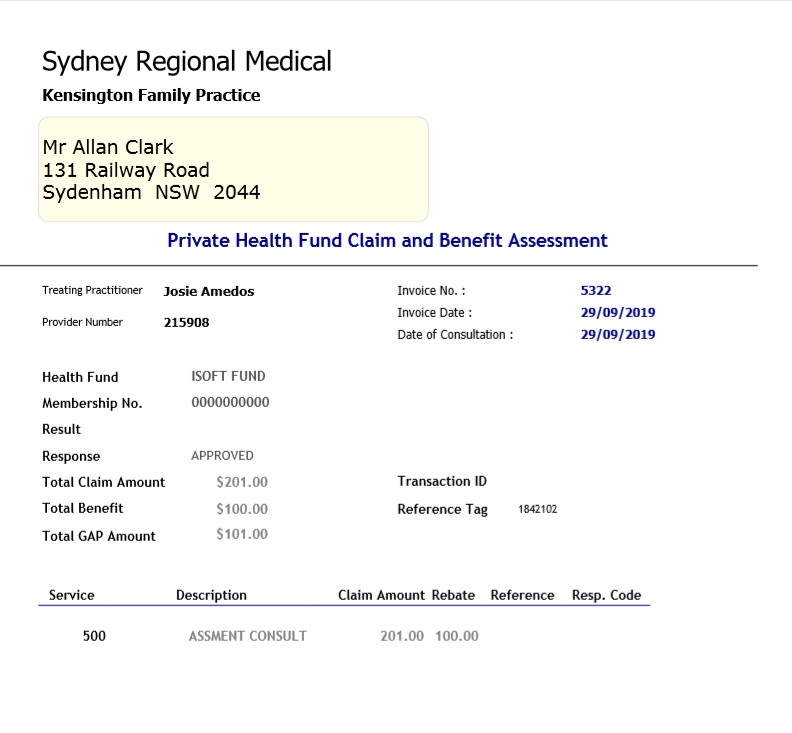Click the ASSMENT CONSULT description
Screen dimensions: 792x733
pos(248,636)
